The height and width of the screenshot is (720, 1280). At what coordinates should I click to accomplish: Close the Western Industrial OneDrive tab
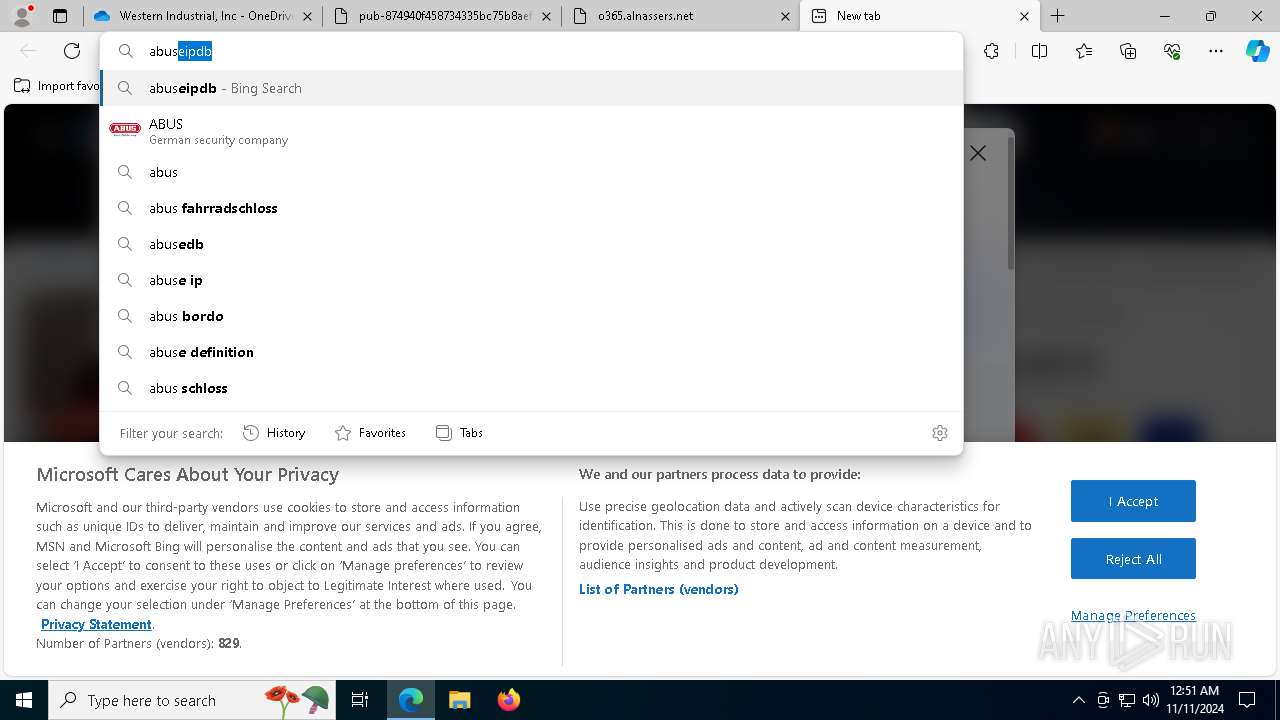pos(307,16)
